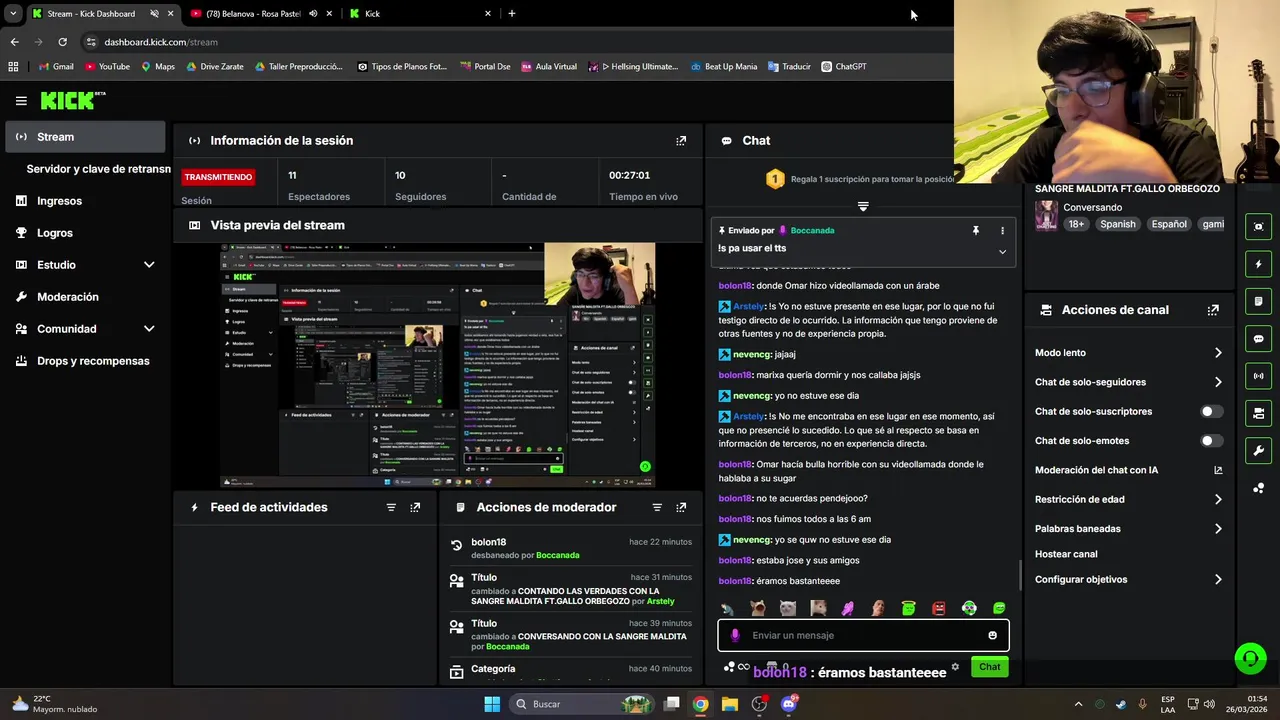The height and width of the screenshot is (720, 1280).
Task: Open the volume control in the system tray
Action: 1210,704
